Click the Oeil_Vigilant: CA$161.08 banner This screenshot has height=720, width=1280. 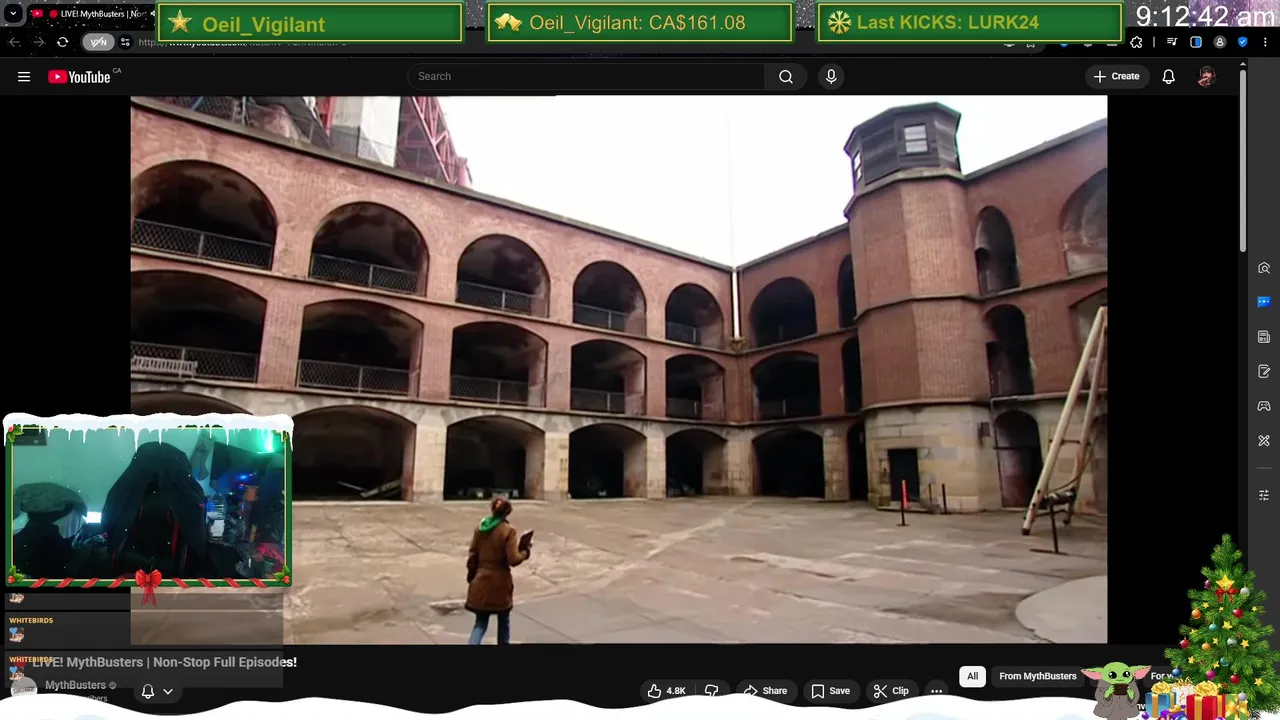(x=640, y=23)
